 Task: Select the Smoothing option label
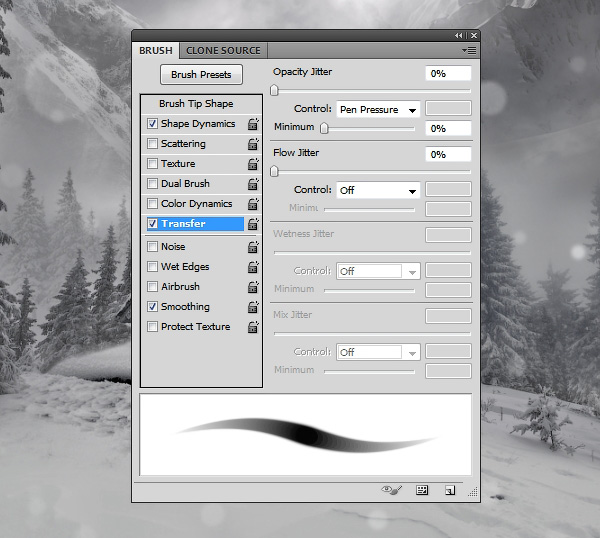185,306
